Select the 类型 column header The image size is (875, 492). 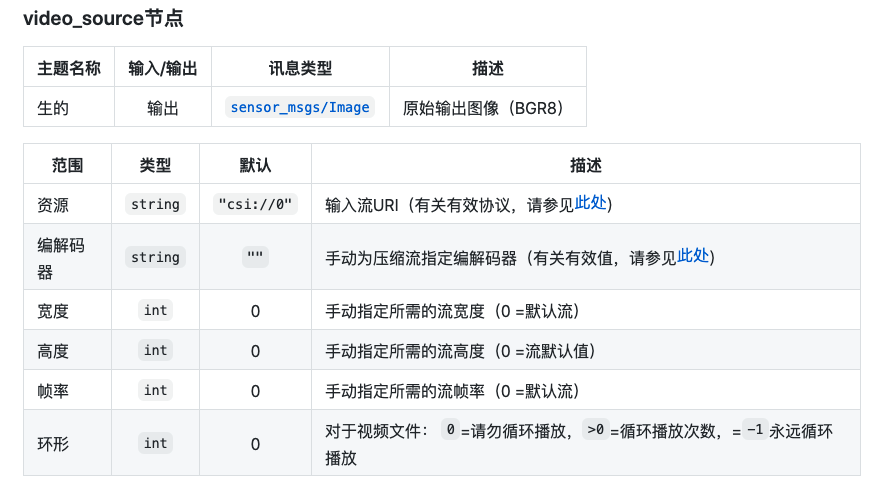coord(155,165)
